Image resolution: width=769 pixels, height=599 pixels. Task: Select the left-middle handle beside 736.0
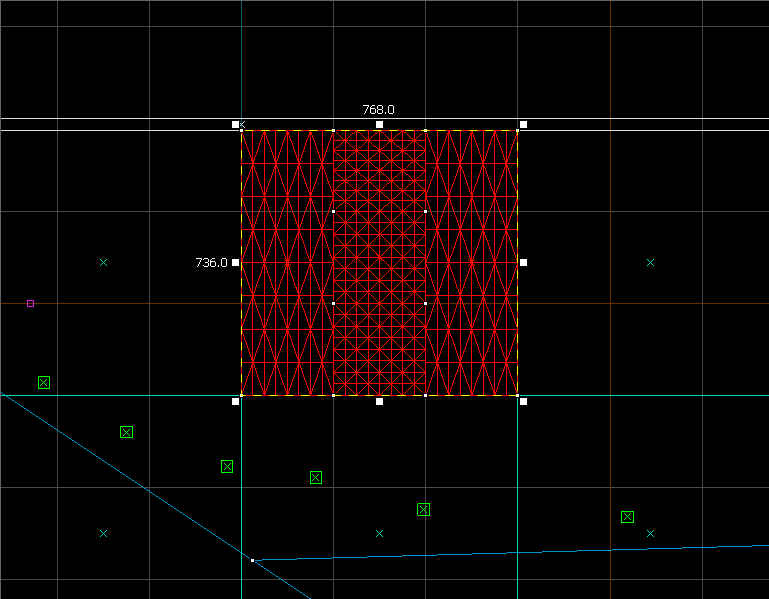(235, 262)
